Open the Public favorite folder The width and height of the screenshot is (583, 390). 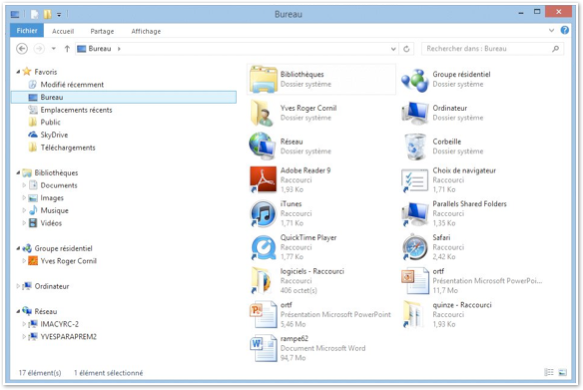pos(50,122)
